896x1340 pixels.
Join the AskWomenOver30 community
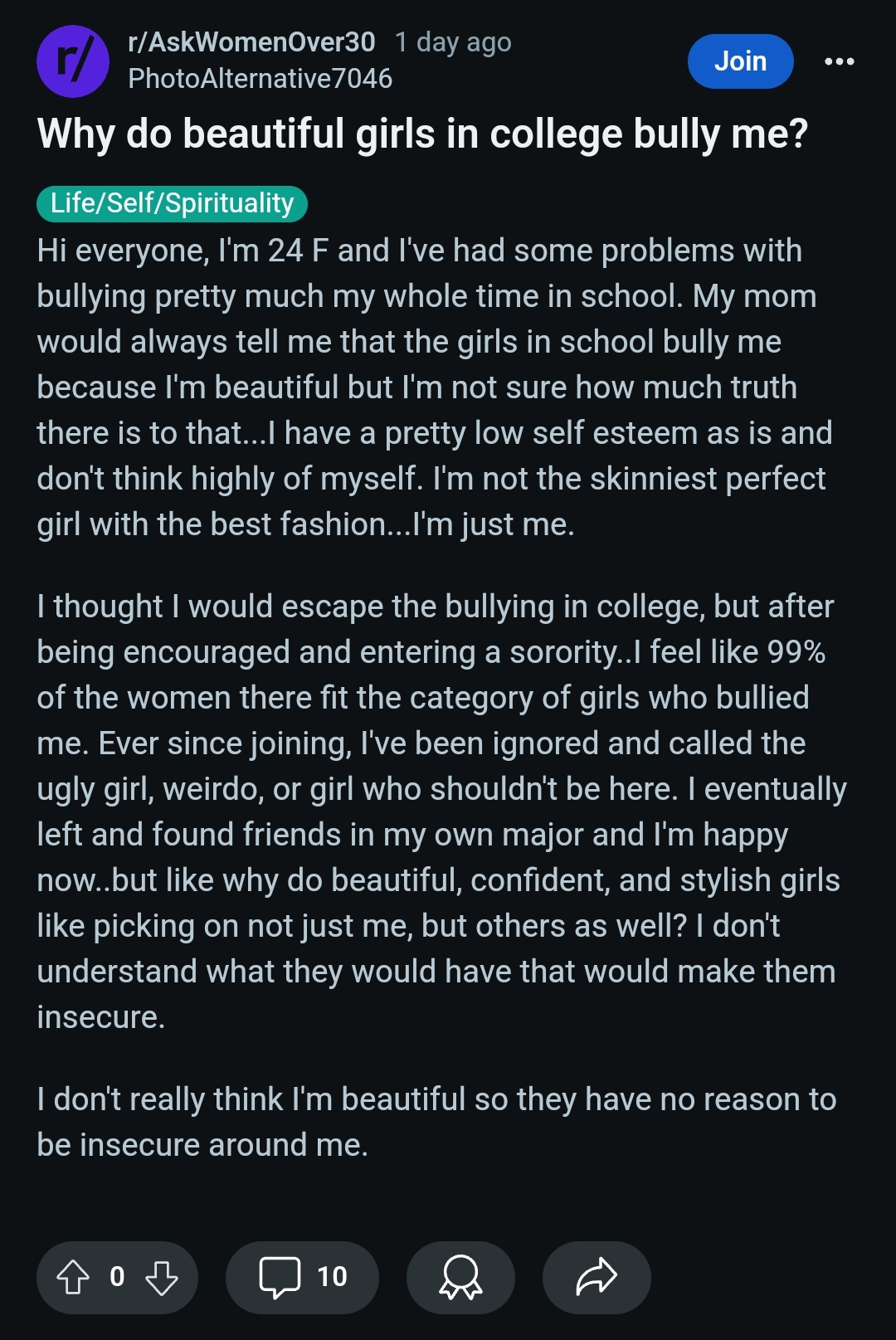[740, 61]
